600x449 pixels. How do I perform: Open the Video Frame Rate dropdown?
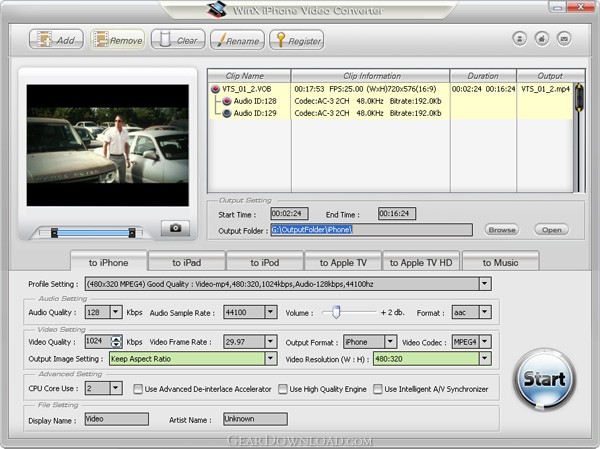(271, 341)
